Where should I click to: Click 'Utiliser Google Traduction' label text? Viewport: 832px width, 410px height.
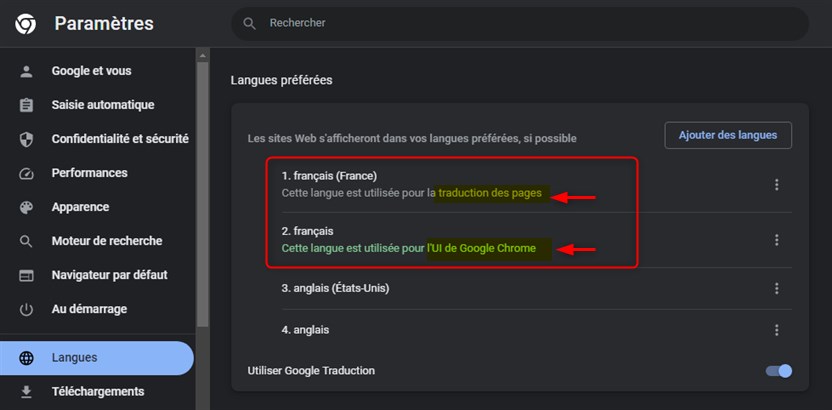pos(311,371)
